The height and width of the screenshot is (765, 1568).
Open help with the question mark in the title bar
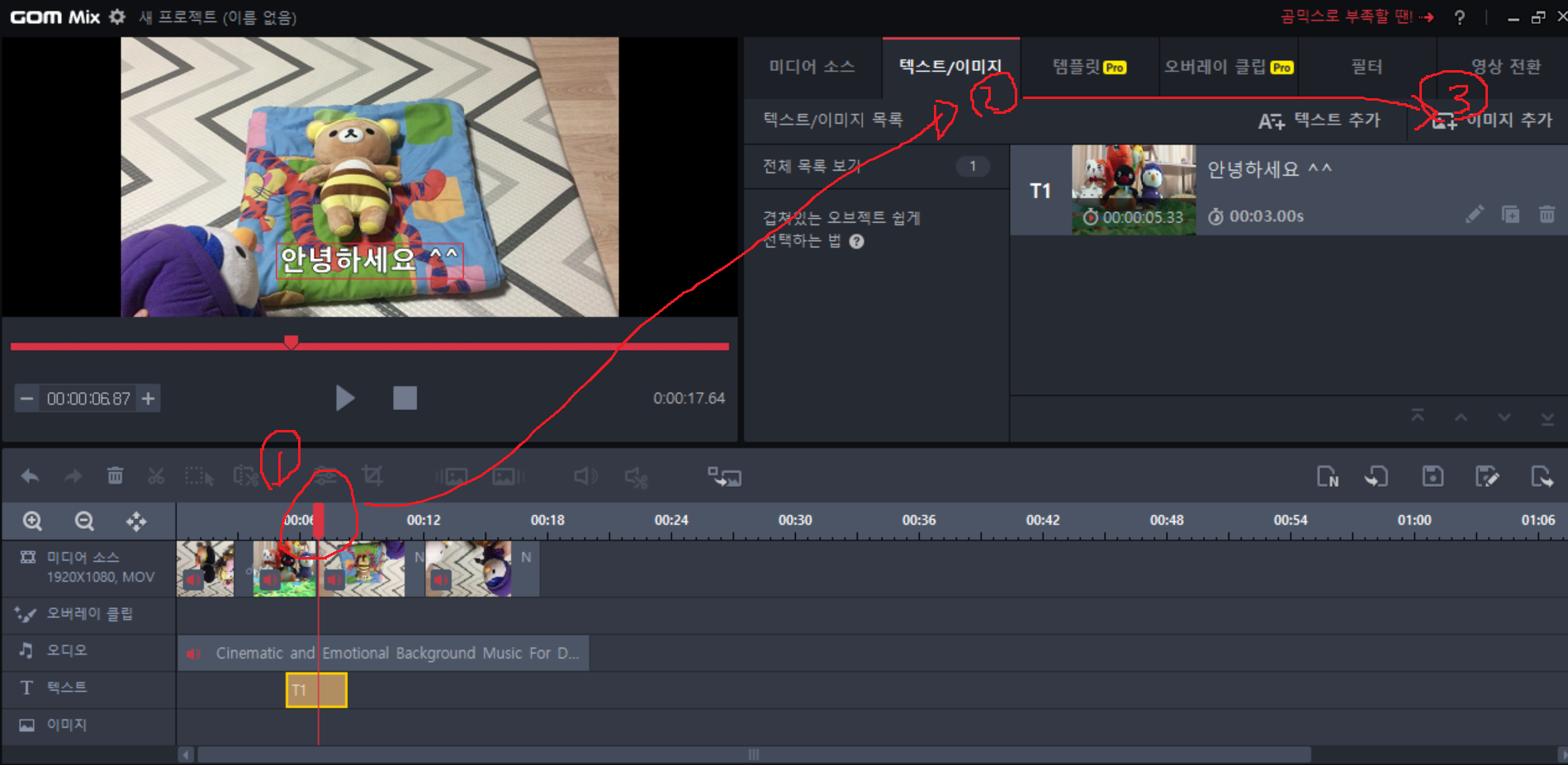click(x=1460, y=17)
